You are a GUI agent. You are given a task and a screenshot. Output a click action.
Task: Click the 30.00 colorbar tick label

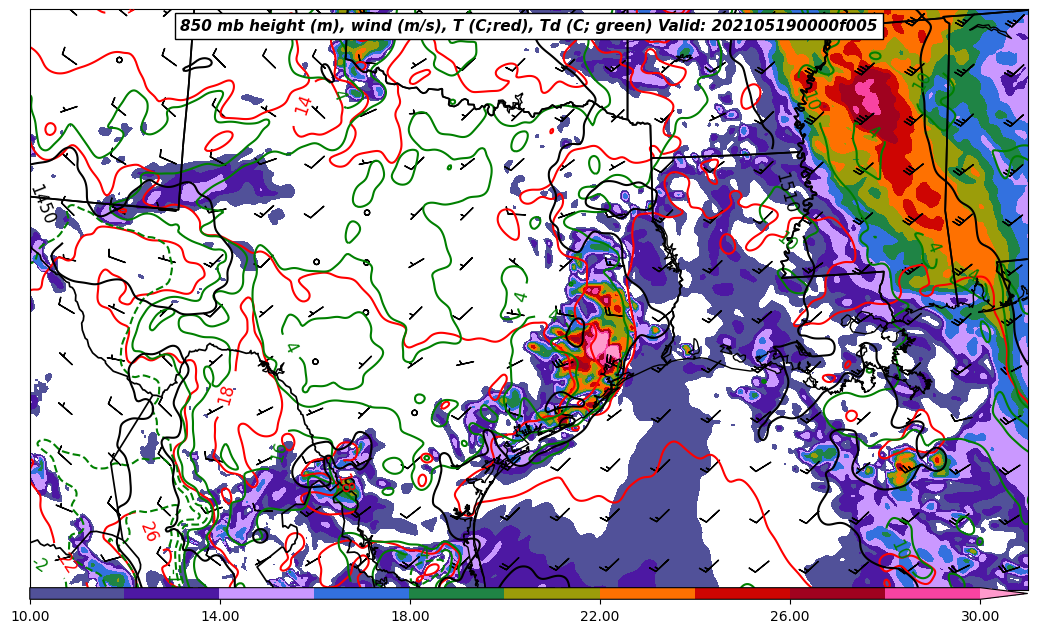pos(979,616)
